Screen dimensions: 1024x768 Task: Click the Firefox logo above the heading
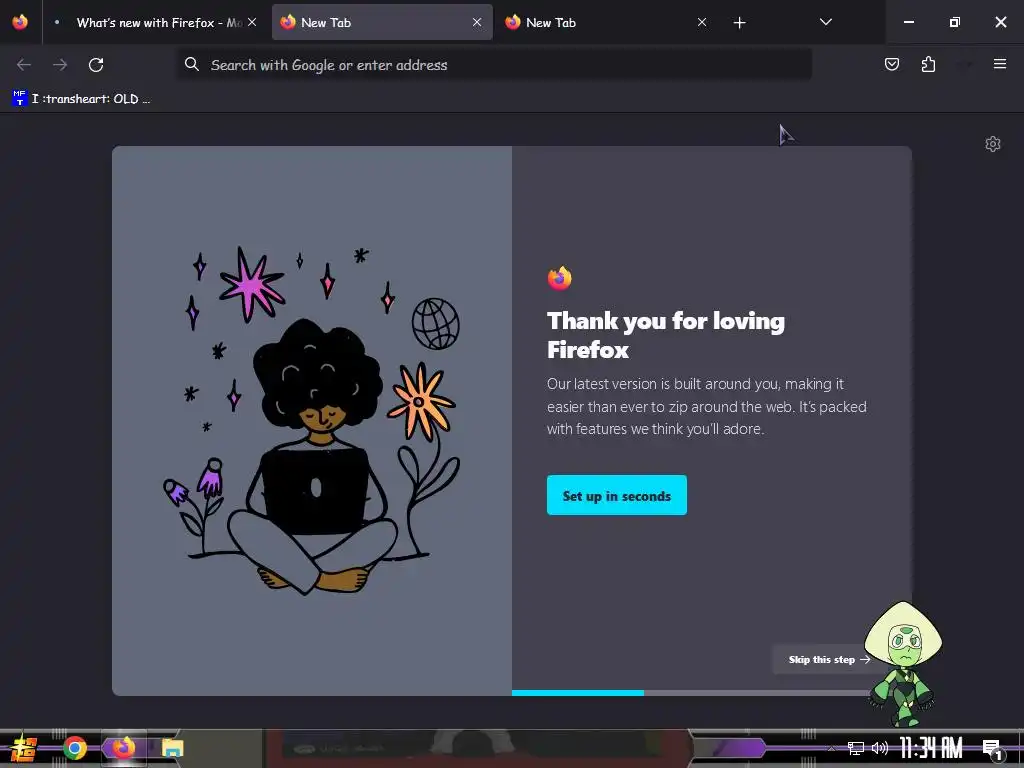click(559, 278)
